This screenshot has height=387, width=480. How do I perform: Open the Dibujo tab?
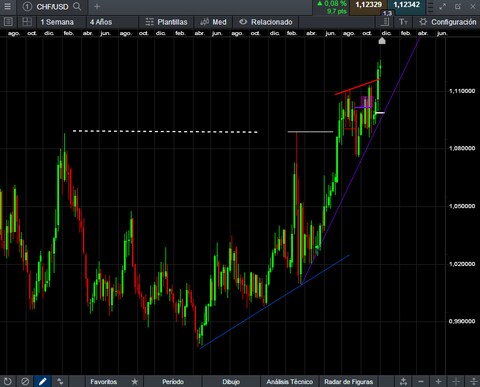click(231, 381)
